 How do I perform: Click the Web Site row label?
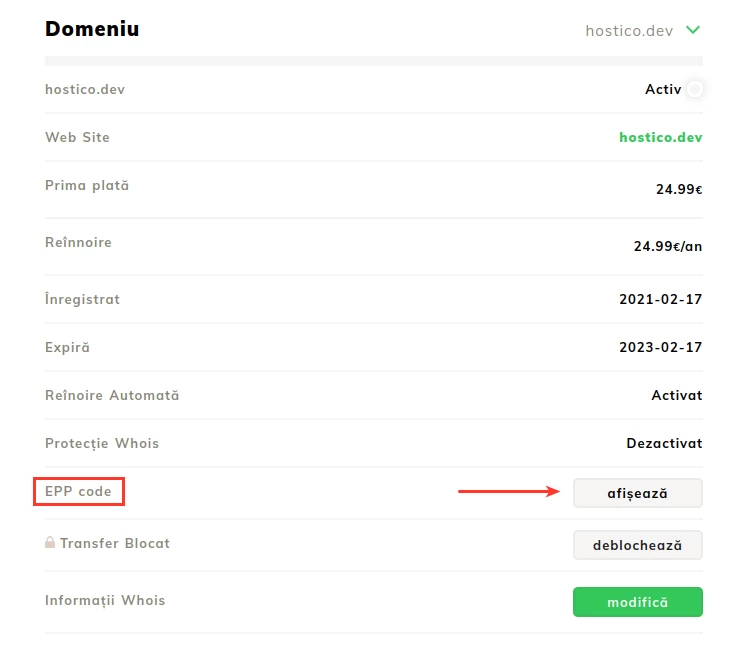(x=77, y=137)
